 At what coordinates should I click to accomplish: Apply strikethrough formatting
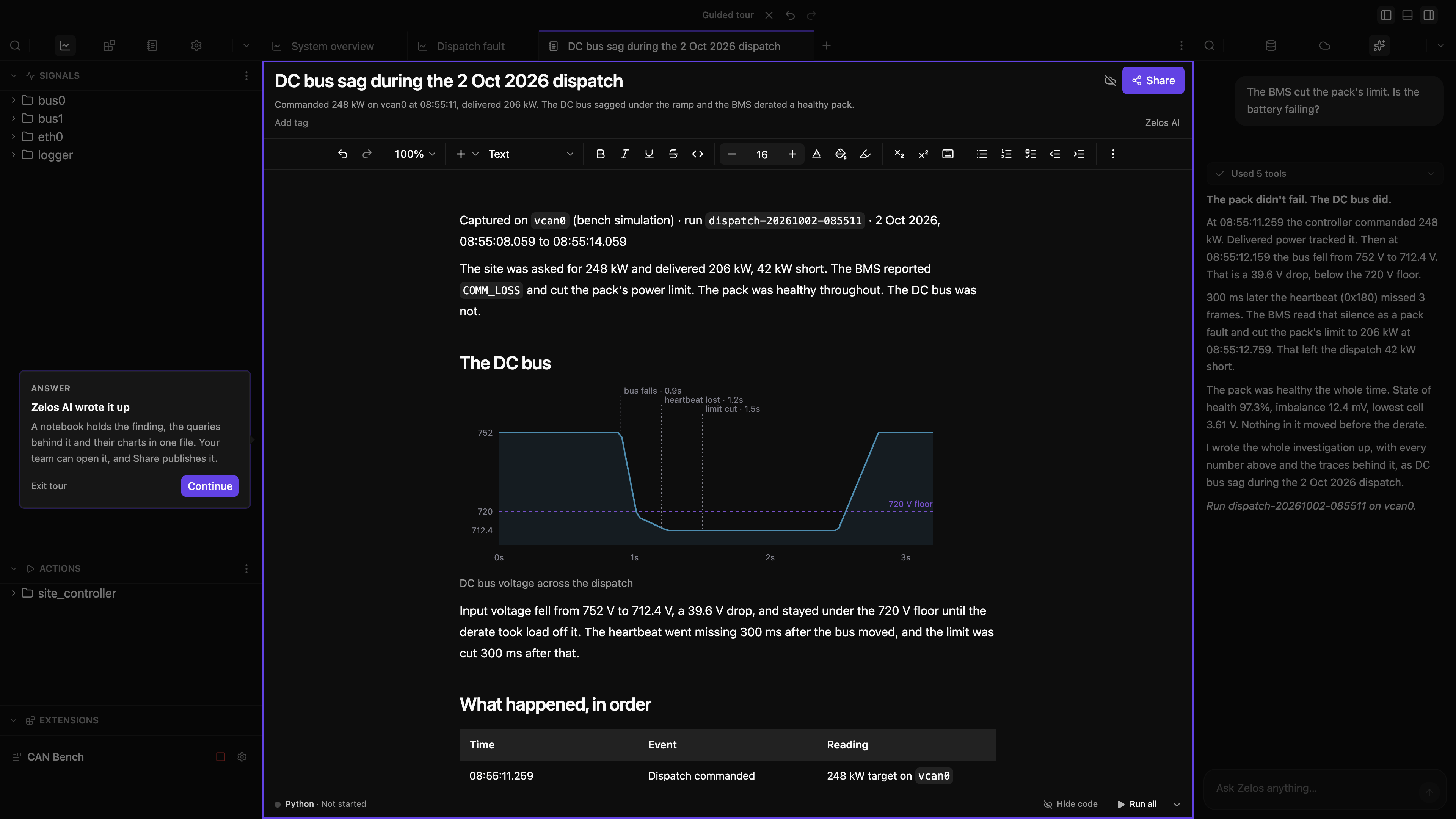673,154
